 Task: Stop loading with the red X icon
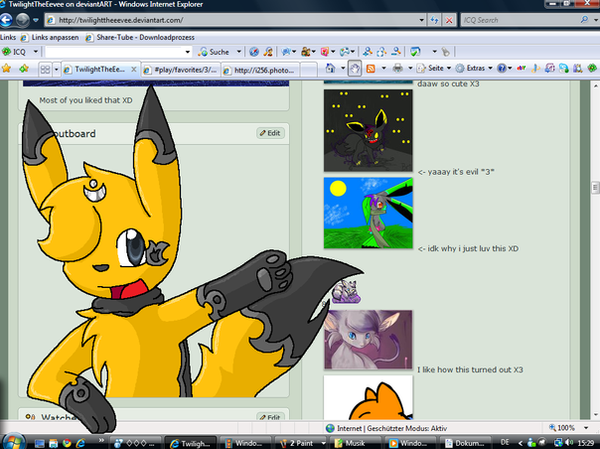[449, 20]
